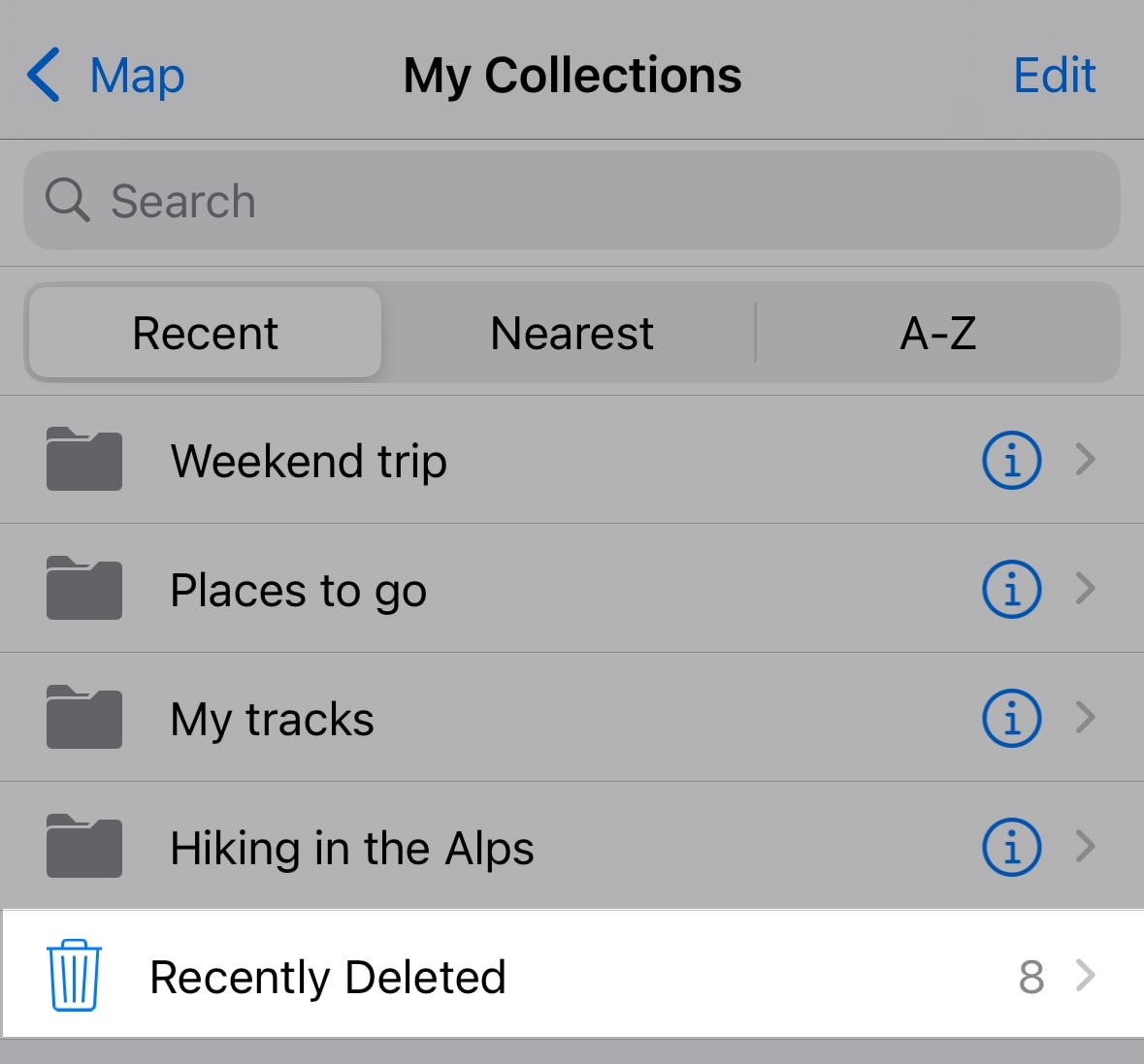View info about the My tracks collection
This screenshot has width=1144, height=1064.
[1010, 718]
